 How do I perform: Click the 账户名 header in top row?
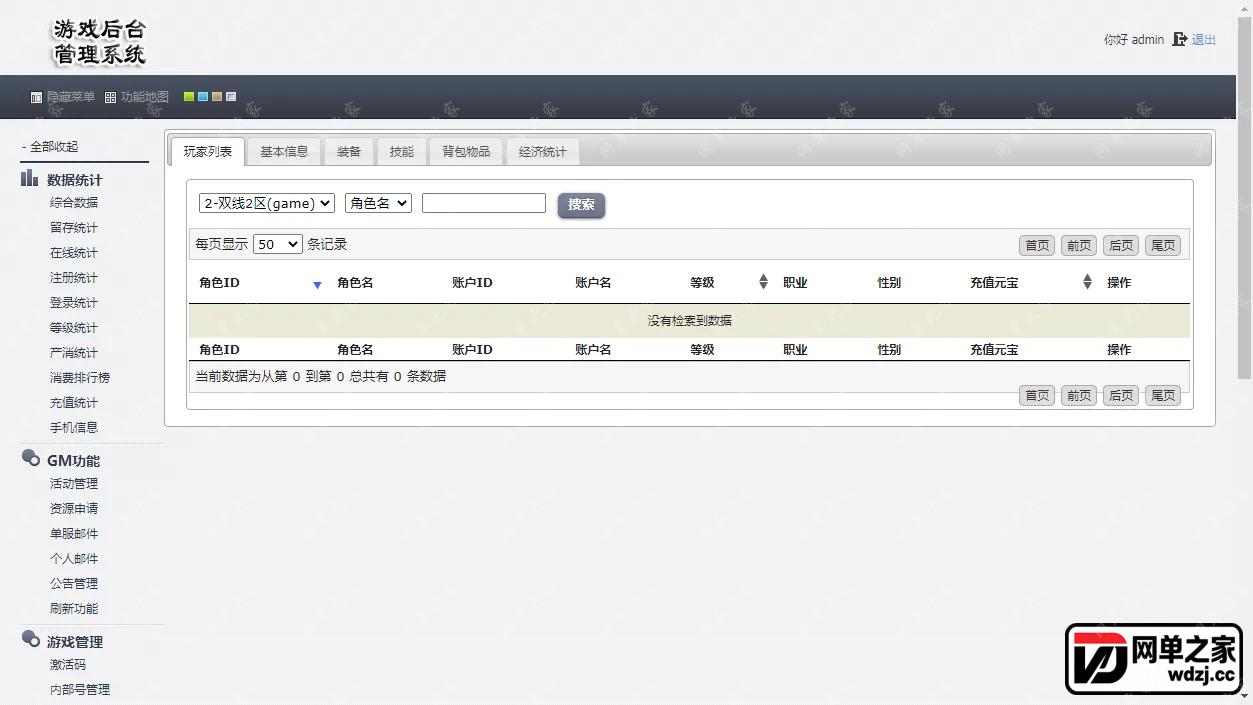click(593, 282)
